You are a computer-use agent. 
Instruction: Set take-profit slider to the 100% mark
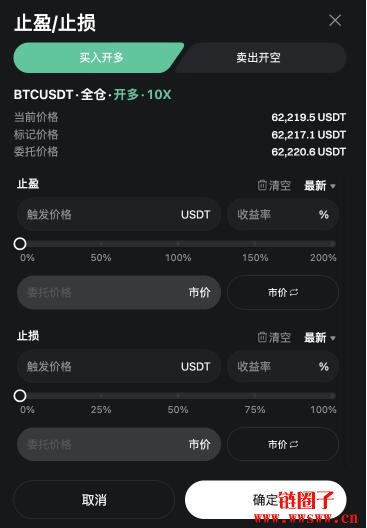pyautogui.click(x=178, y=243)
